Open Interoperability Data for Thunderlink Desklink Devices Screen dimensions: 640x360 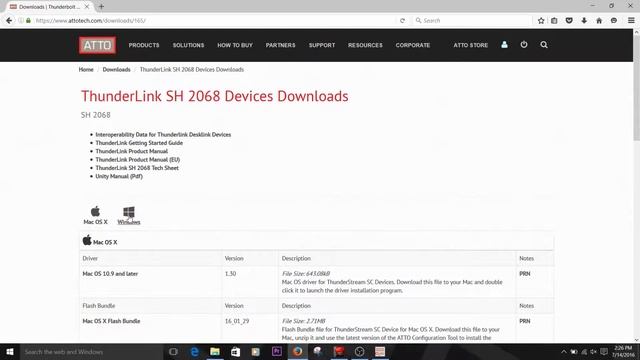pyautogui.click(x=163, y=135)
